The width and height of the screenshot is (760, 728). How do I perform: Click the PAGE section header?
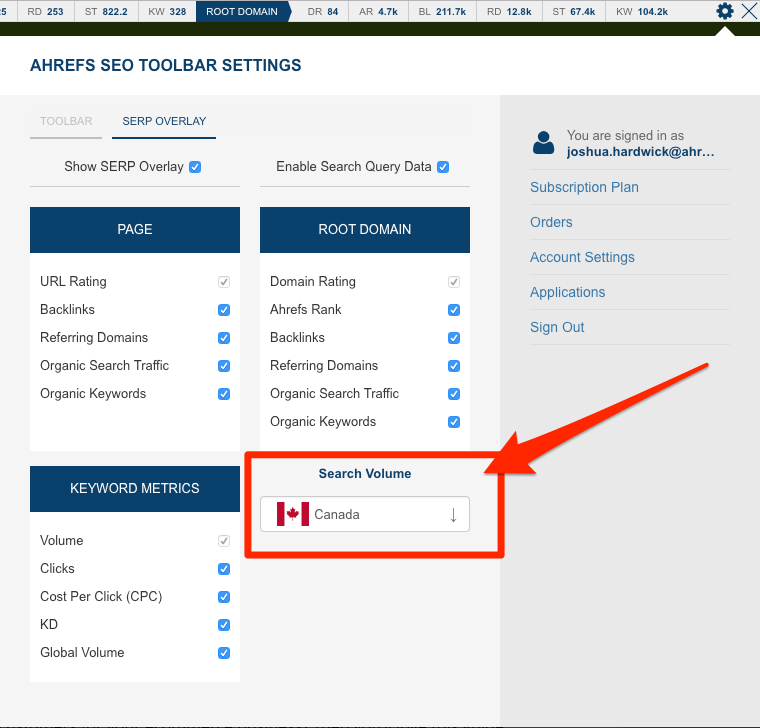[x=135, y=230]
